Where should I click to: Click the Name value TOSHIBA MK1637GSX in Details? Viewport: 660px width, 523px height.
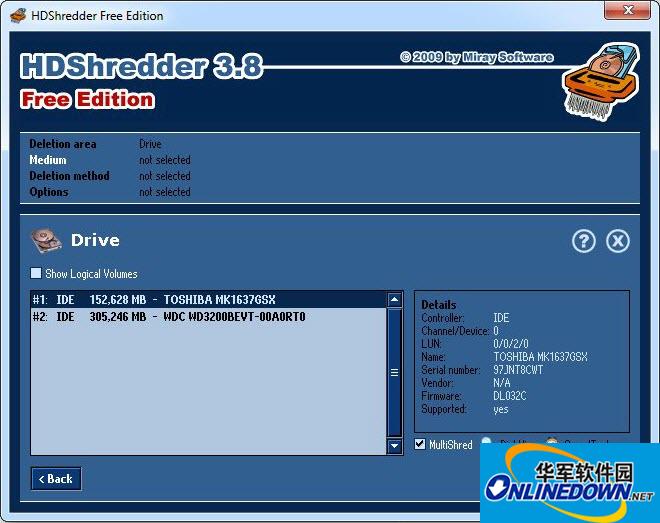pos(540,357)
